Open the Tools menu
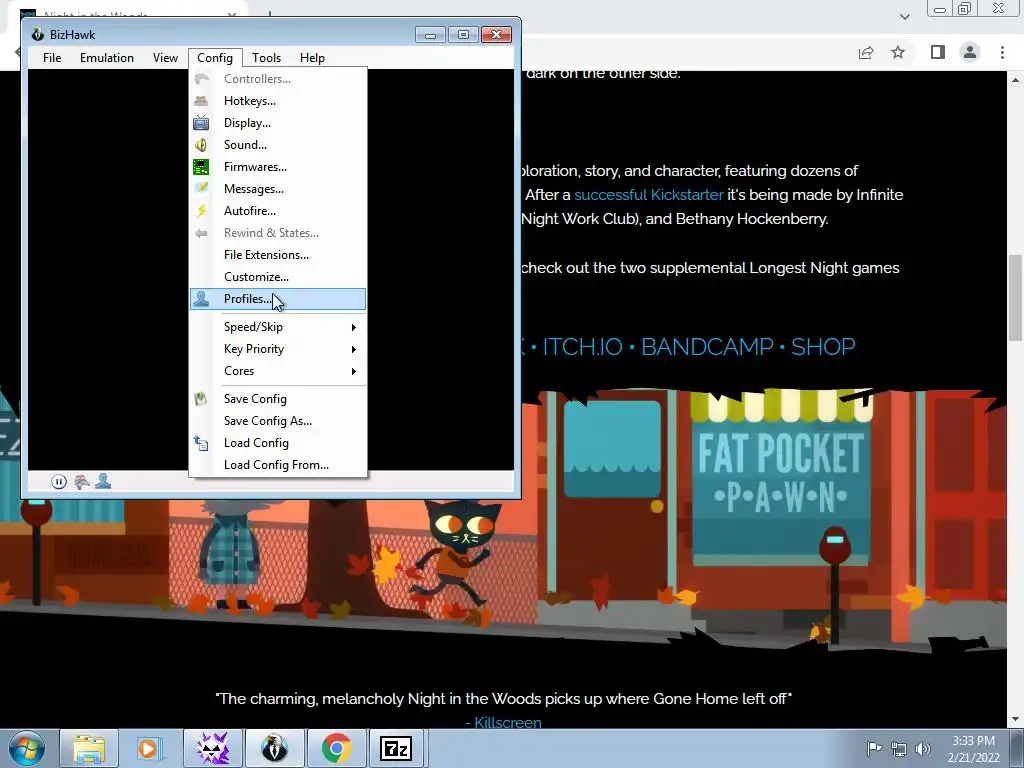The image size is (1024, 768). pyautogui.click(x=266, y=58)
